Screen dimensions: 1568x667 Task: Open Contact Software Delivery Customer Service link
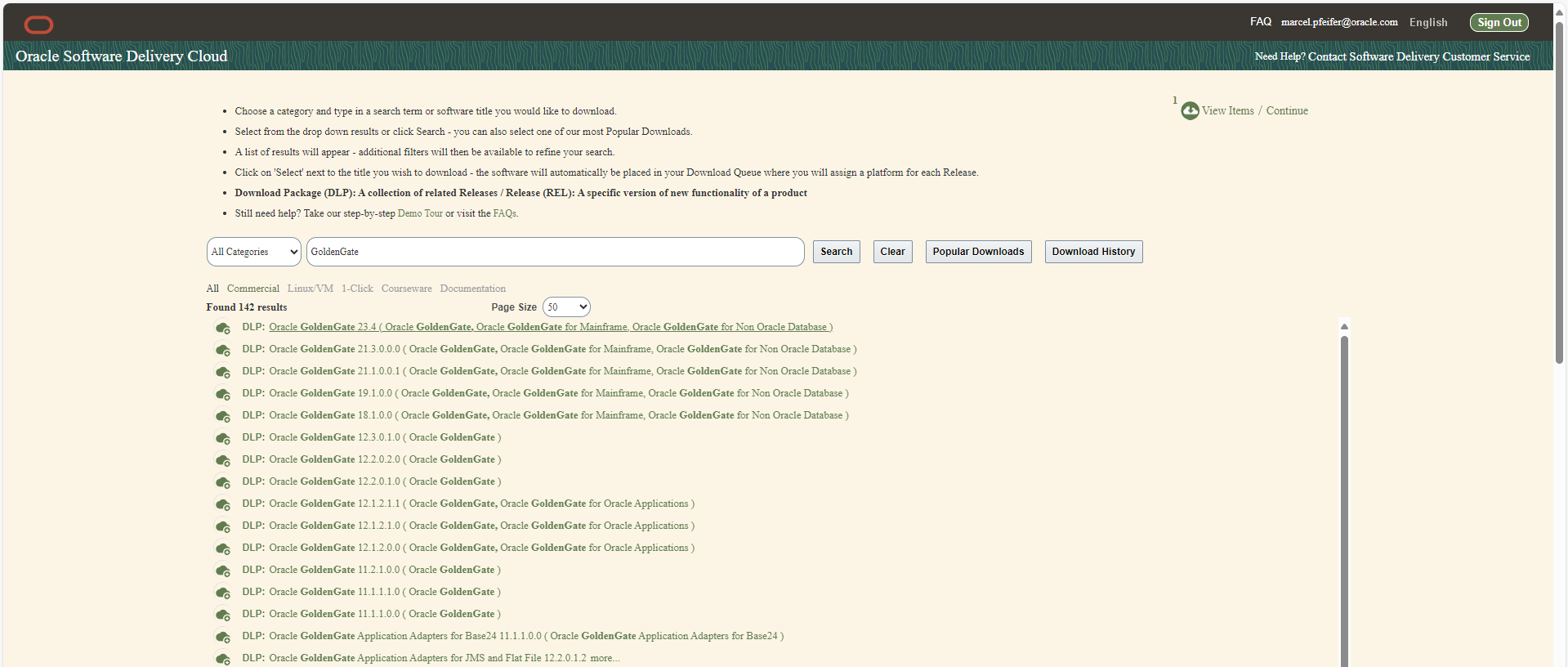[1419, 56]
